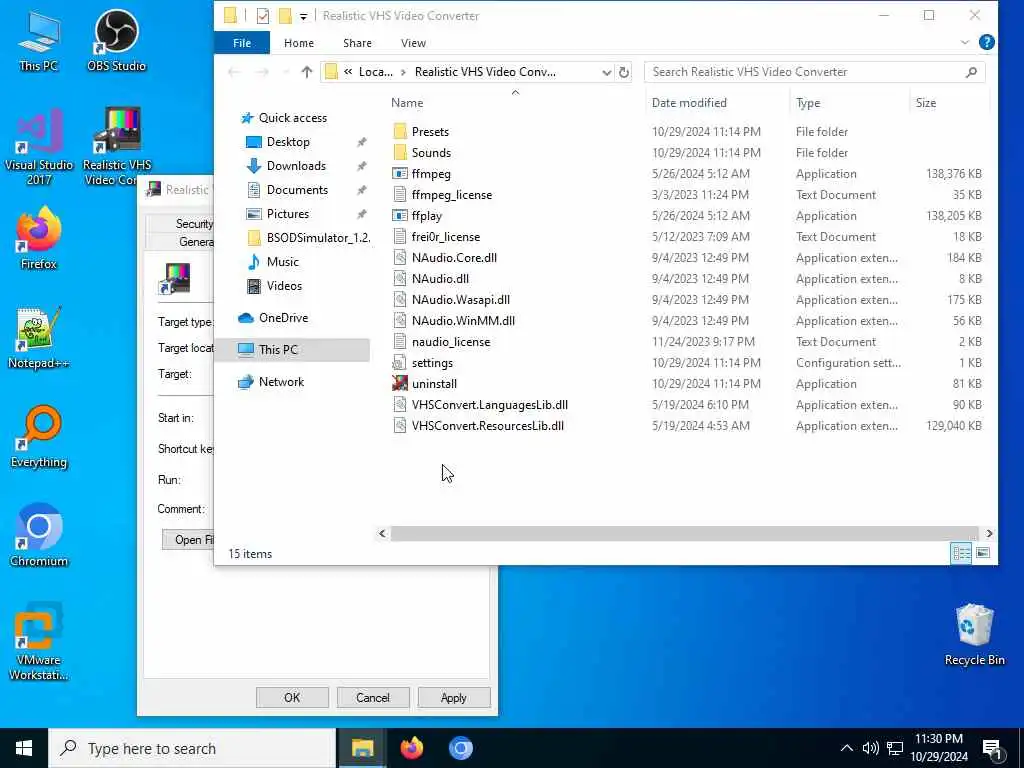This screenshot has height=768, width=1024.
Task: Open VMware Workstation desktop shortcut
Action: tap(39, 641)
